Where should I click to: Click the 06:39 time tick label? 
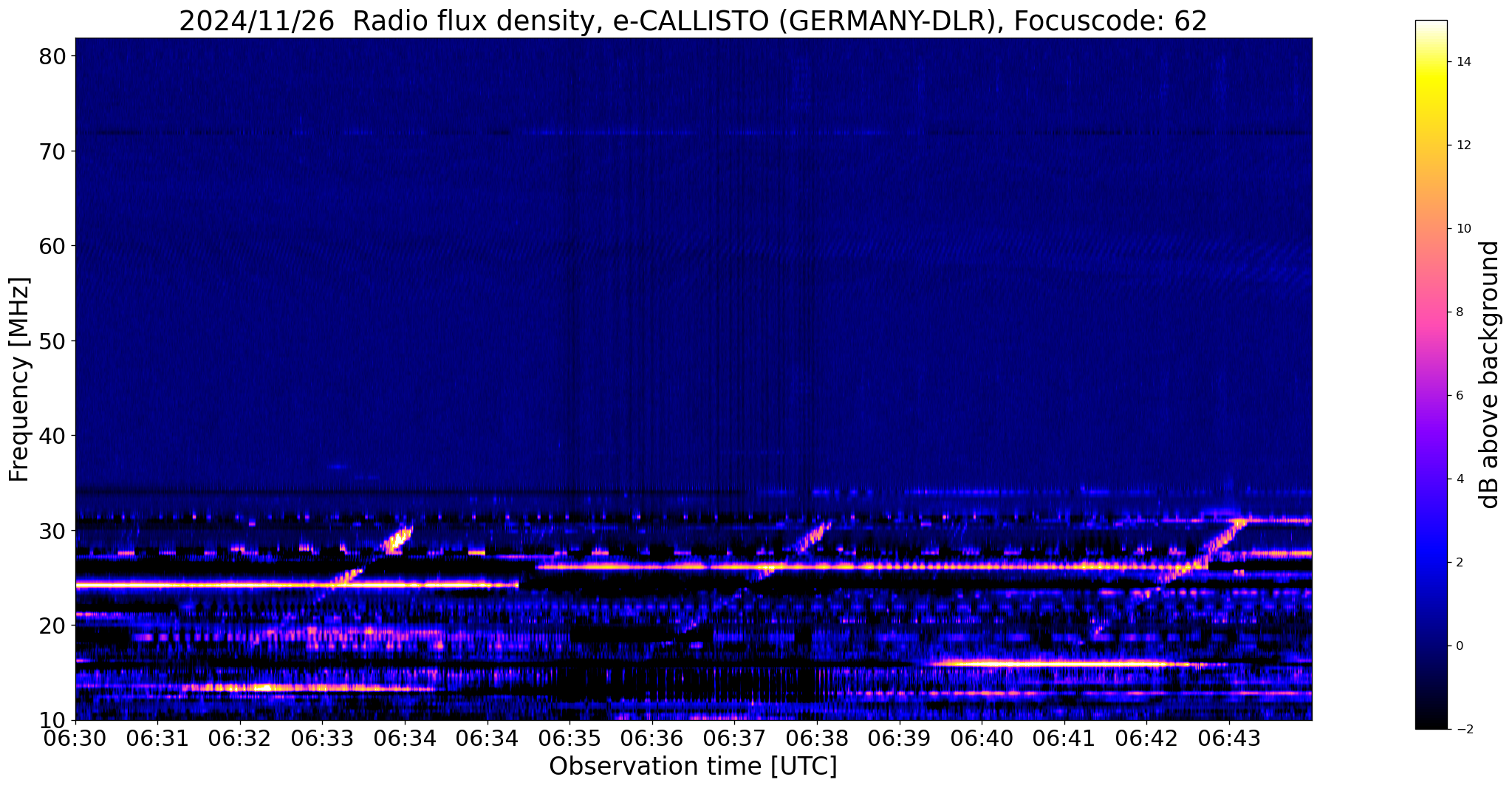point(900,739)
